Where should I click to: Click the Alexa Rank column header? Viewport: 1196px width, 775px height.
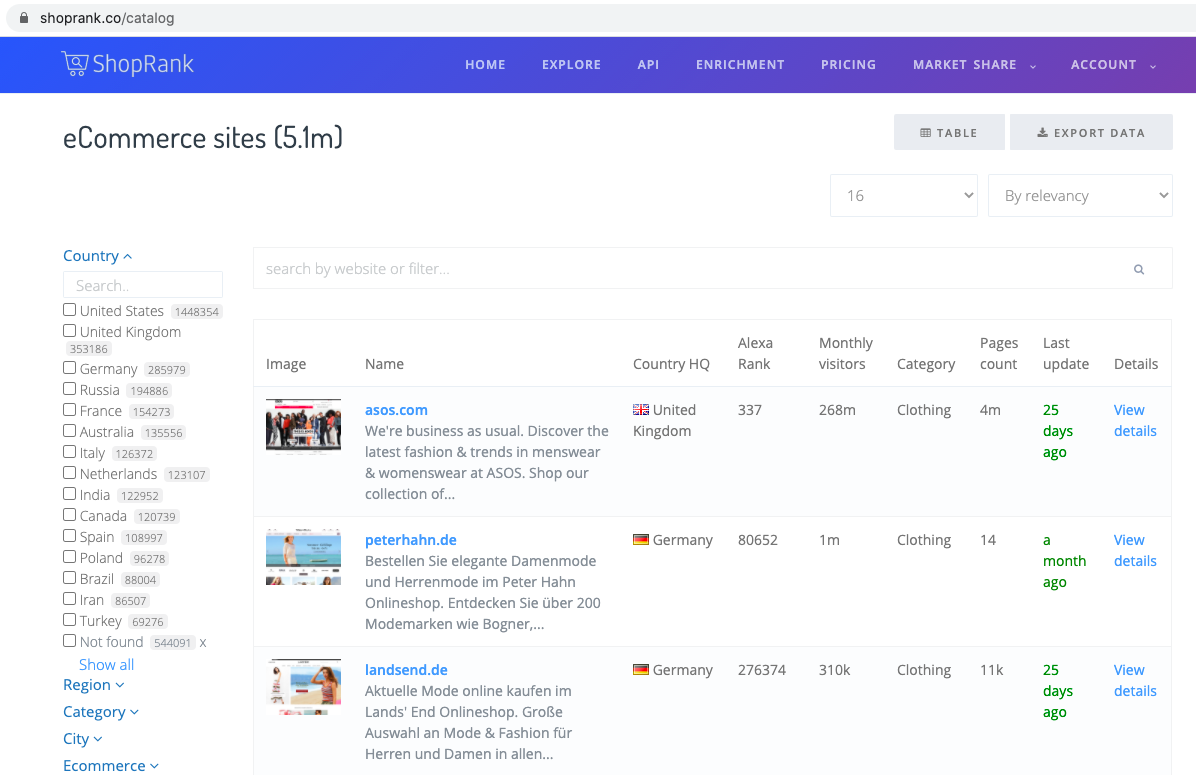click(x=755, y=353)
